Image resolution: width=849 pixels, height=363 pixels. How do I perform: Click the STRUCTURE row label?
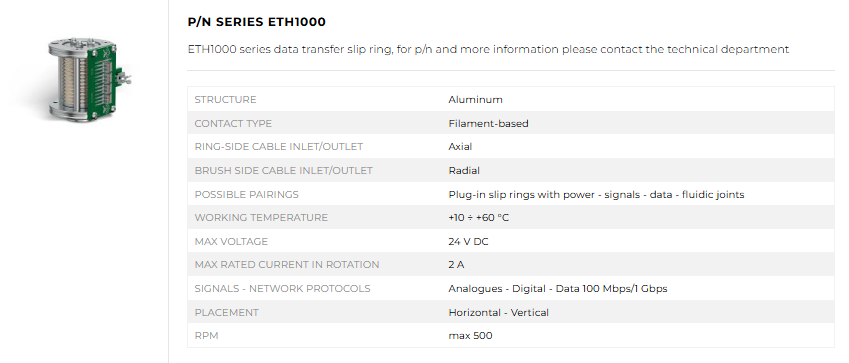click(x=225, y=100)
